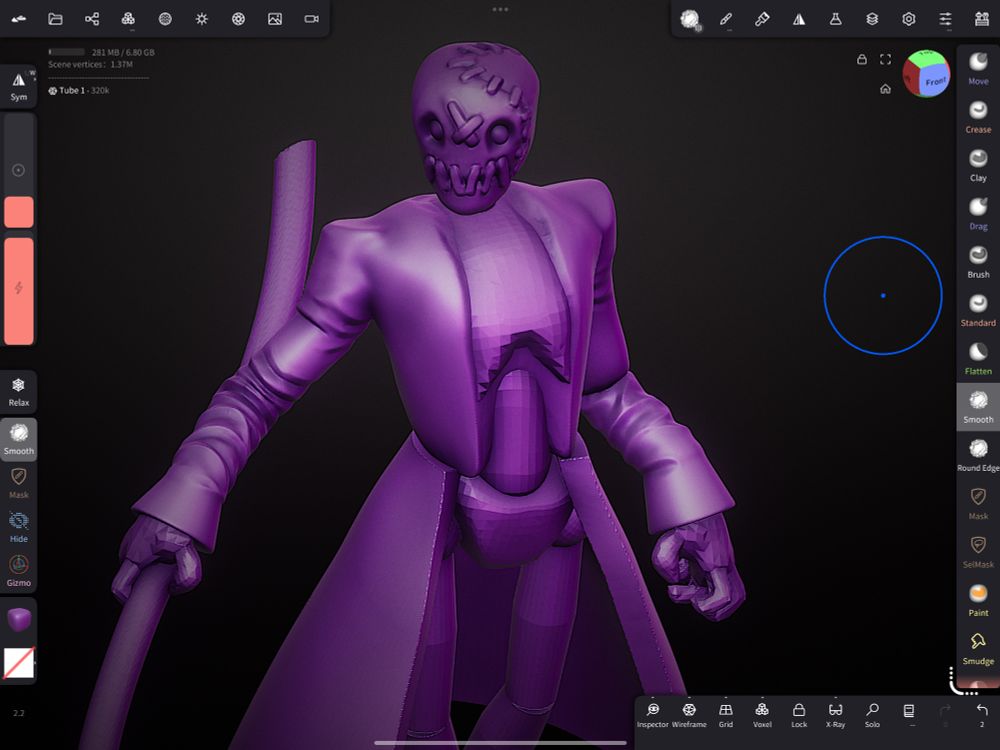Adjust the brush intensity slider with lightning icon
The width and height of the screenshot is (1000, 750).
[x=18, y=291]
